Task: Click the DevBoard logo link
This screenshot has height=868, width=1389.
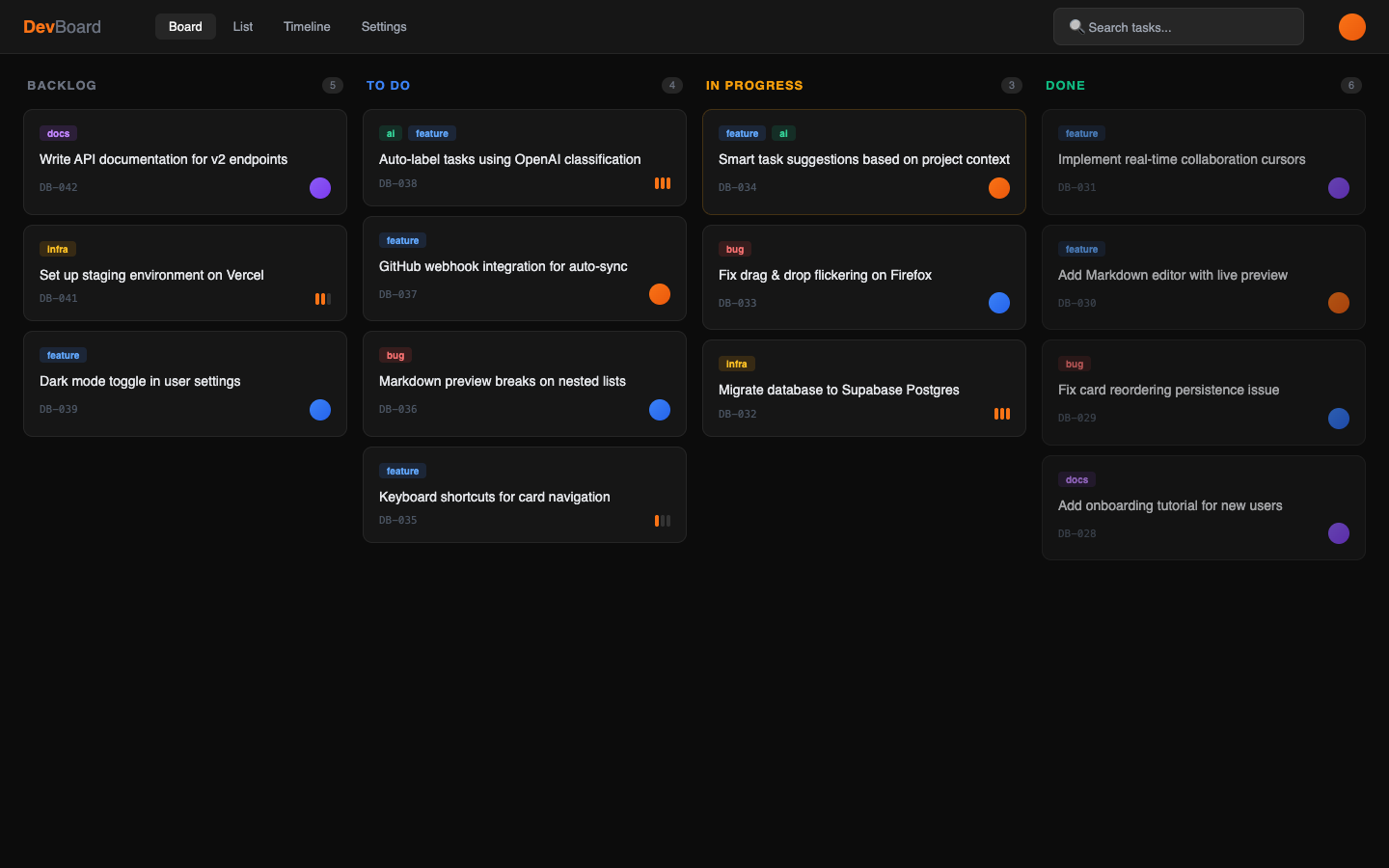Action: coord(63,27)
